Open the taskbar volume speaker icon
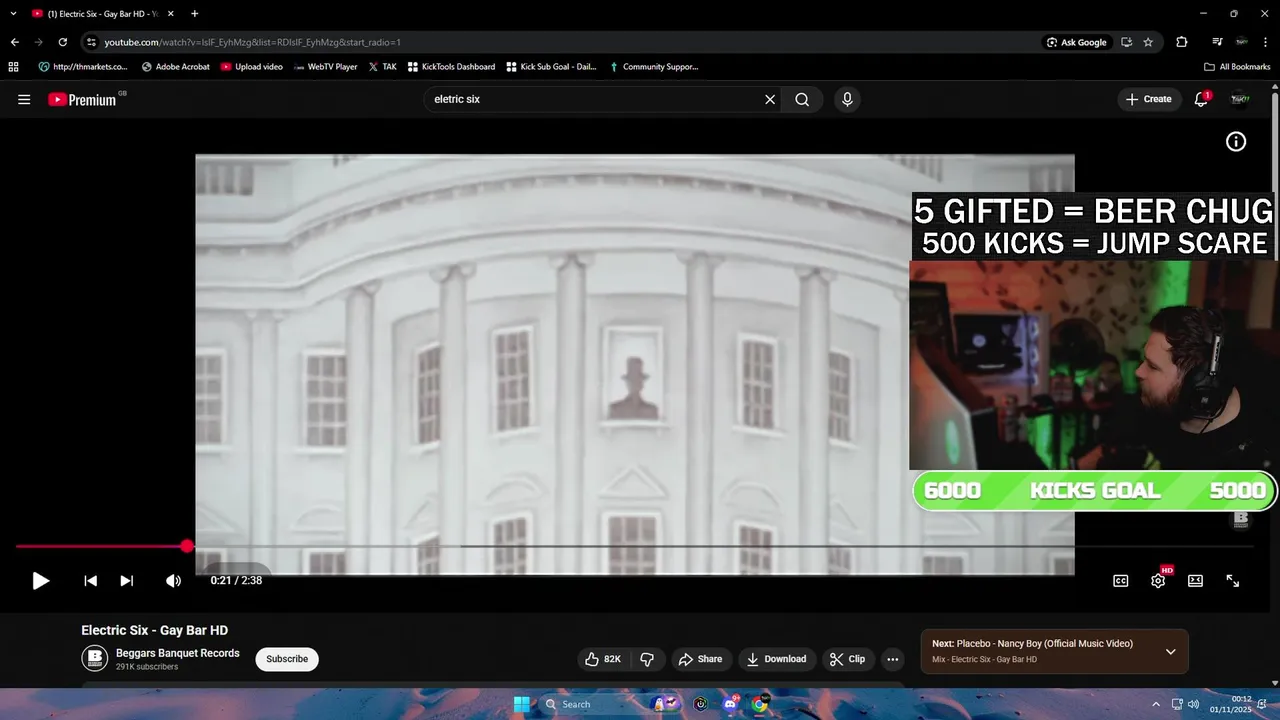This screenshot has width=1280, height=720. (1193, 704)
